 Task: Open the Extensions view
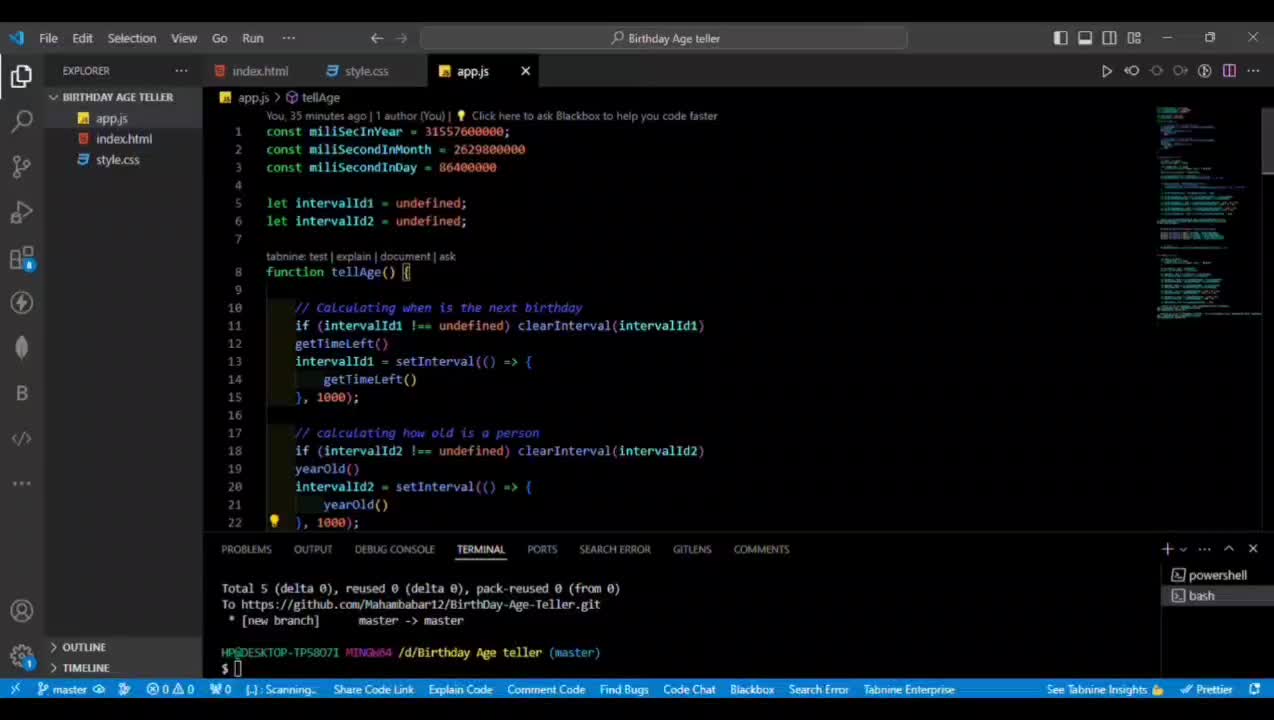pos(22,258)
